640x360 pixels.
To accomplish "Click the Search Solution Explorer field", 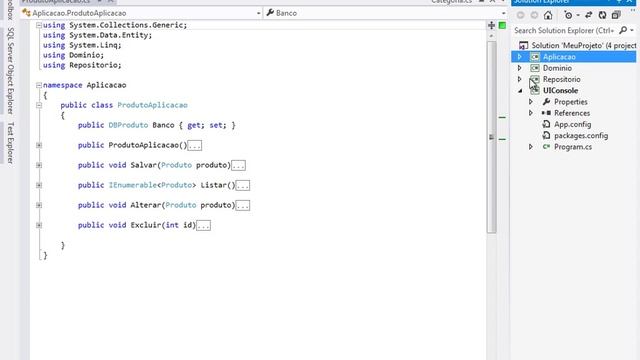I will pos(565,30).
